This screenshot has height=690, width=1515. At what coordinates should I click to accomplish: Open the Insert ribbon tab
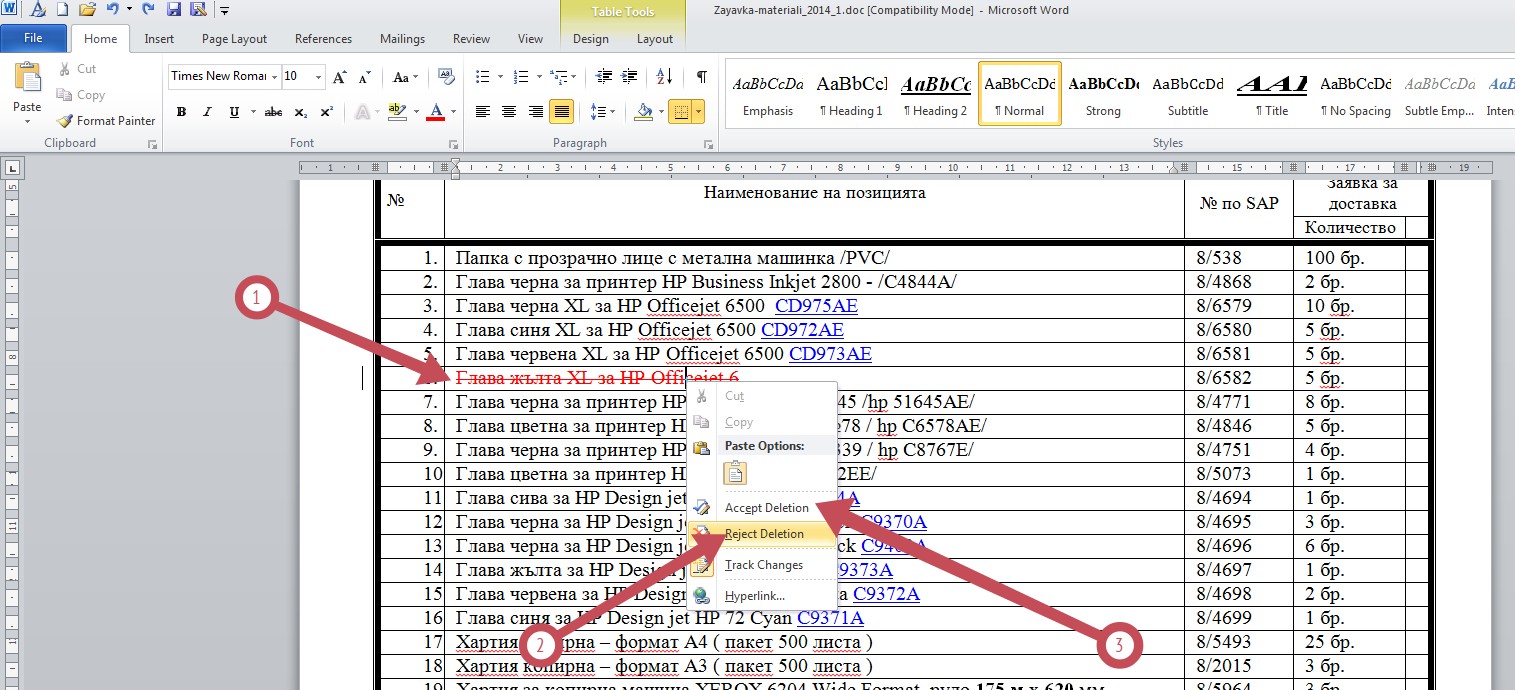(x=159, y=39)
